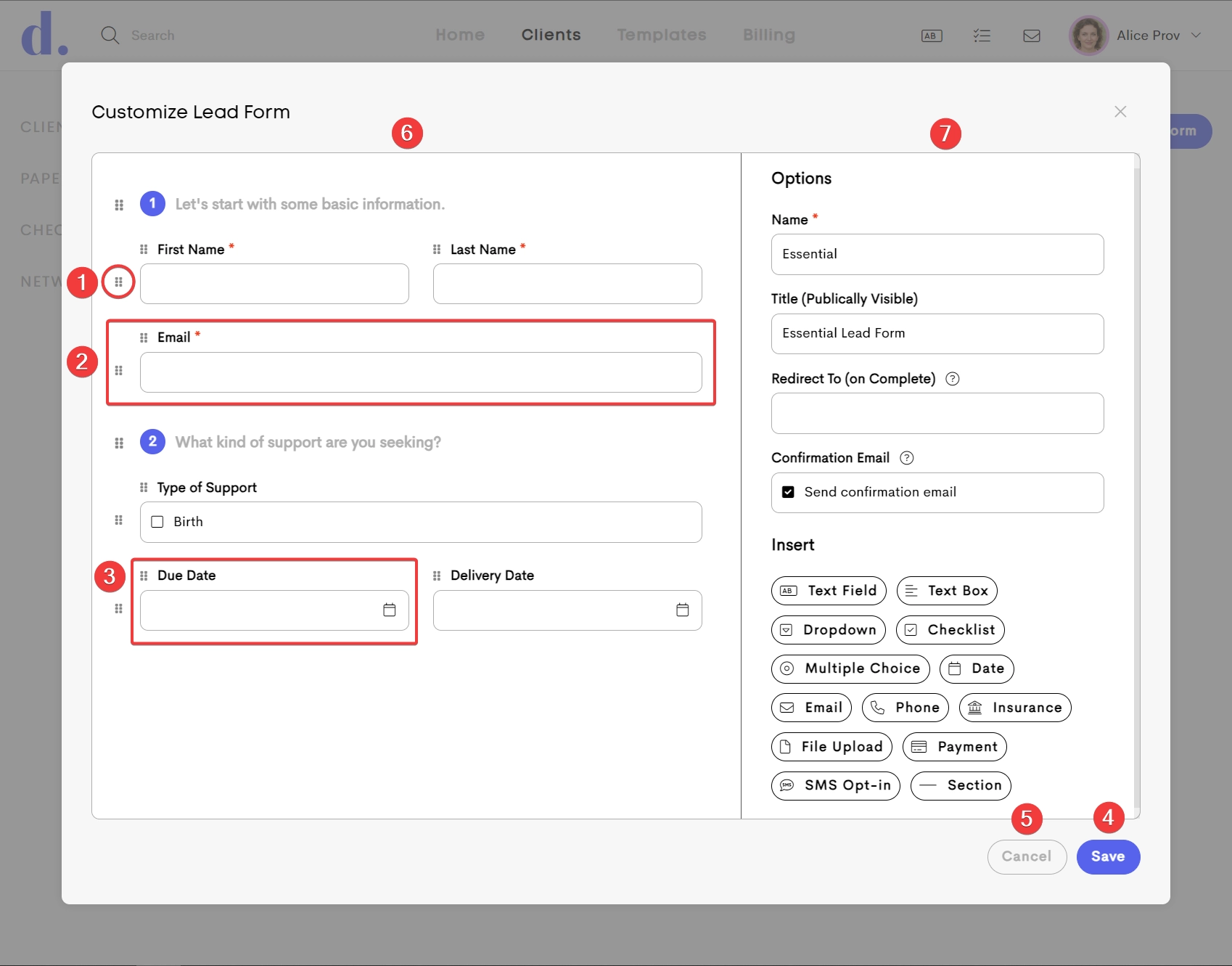Viewport: 1232px width, 966px height.
Task: Go to the Templates tab
Action: (x=661, y=35)
